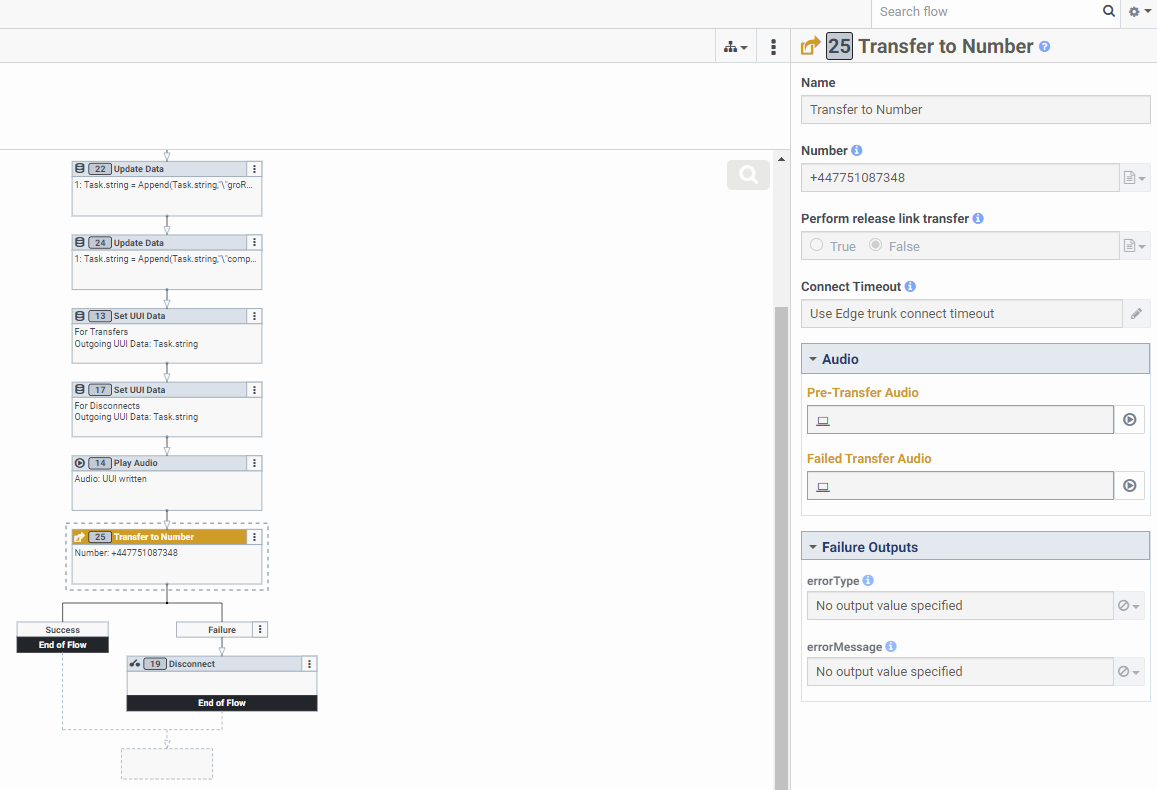Viewport: 1157px width, 790px height.
Task: Open the vertical ellipsis toolbar menu
Action: pyautogui.click(x=773, y=47)
